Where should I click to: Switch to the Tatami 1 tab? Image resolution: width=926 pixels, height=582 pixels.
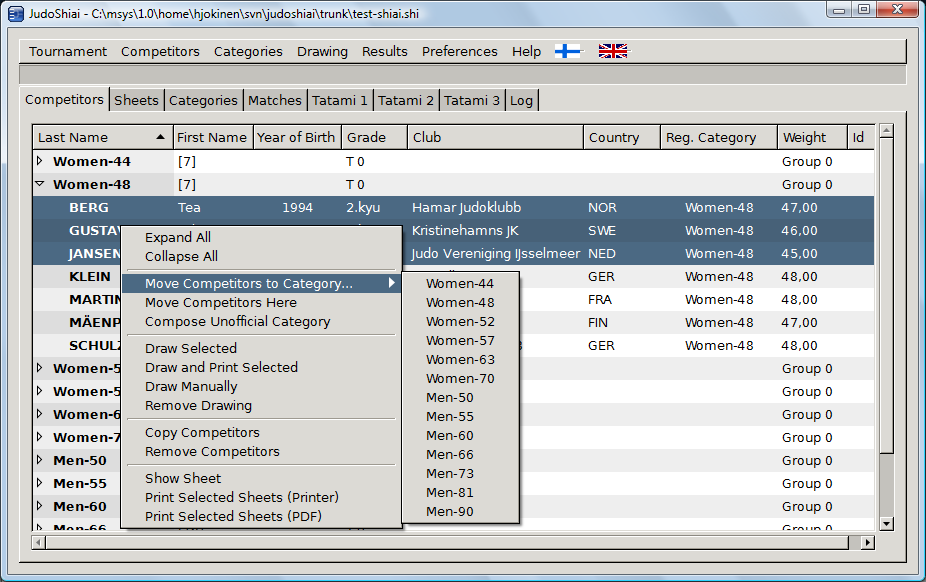[340, 100]
